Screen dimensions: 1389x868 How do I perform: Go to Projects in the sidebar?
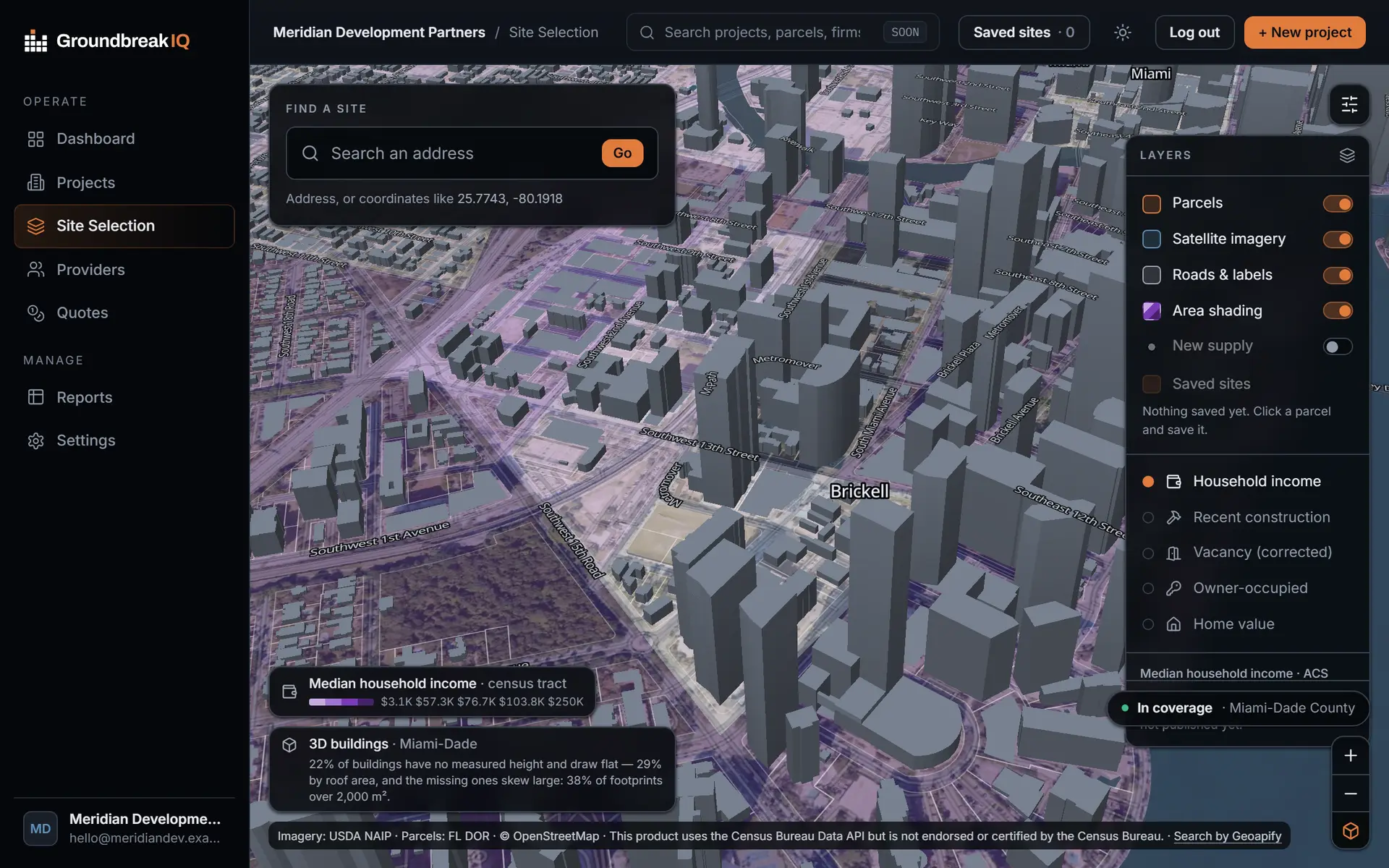click(x=124, y=183)
